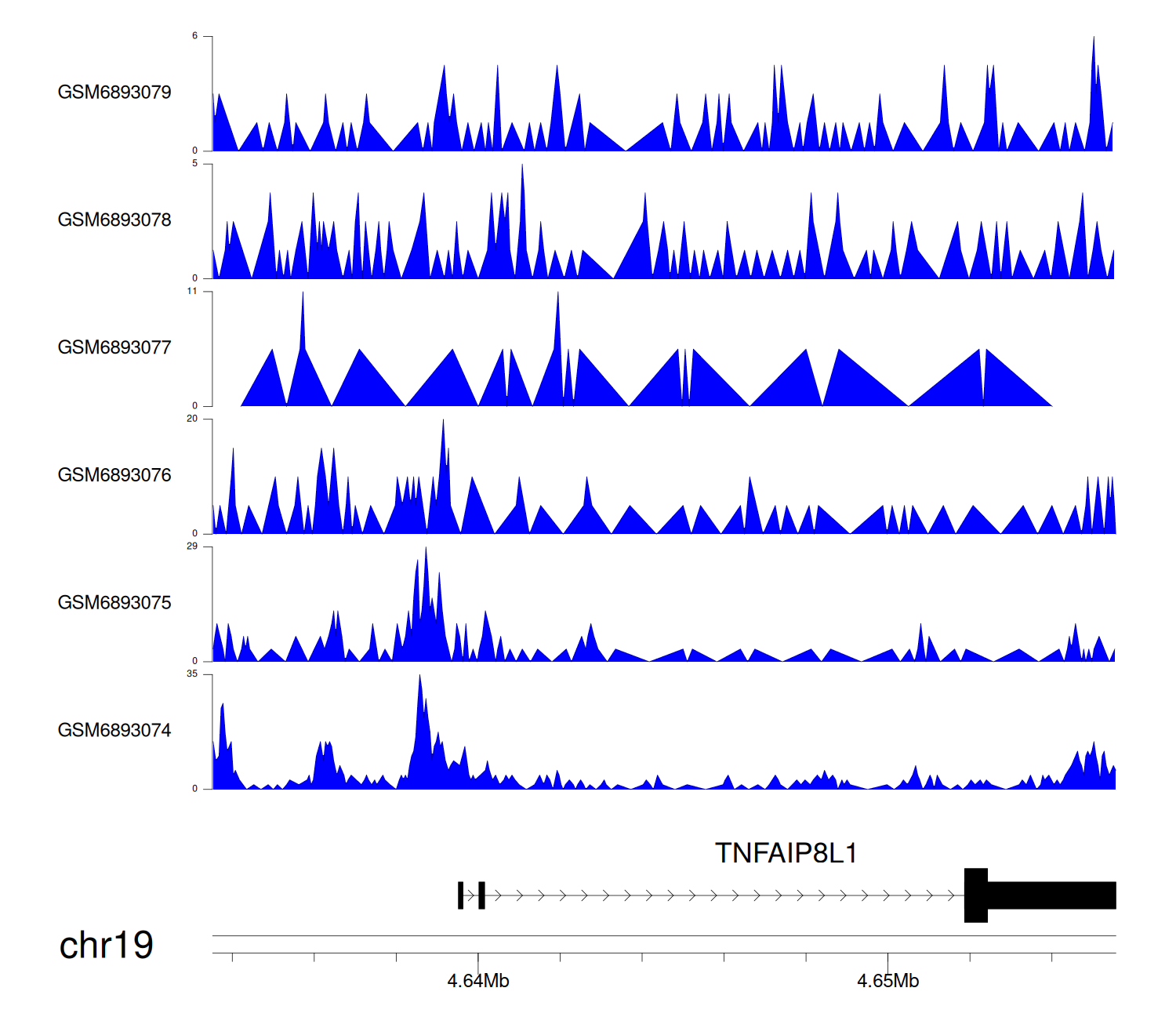
Task: Click the 4.64Mb axis position label
Action: [478, 981]
